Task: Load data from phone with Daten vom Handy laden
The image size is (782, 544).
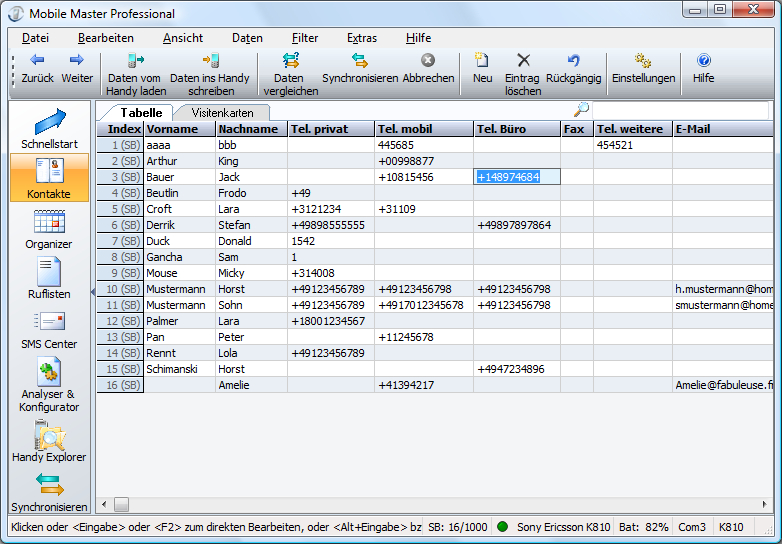Action: 134,62
